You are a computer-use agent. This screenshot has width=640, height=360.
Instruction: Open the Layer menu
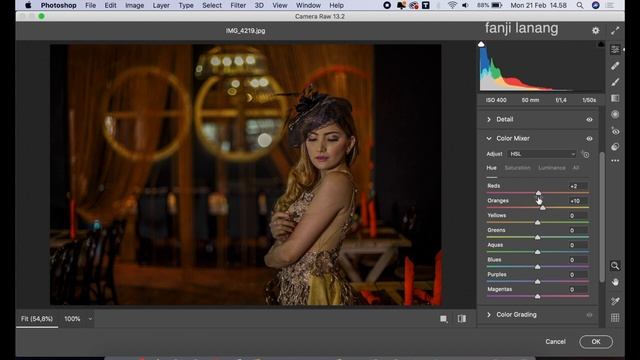[161, 5]
